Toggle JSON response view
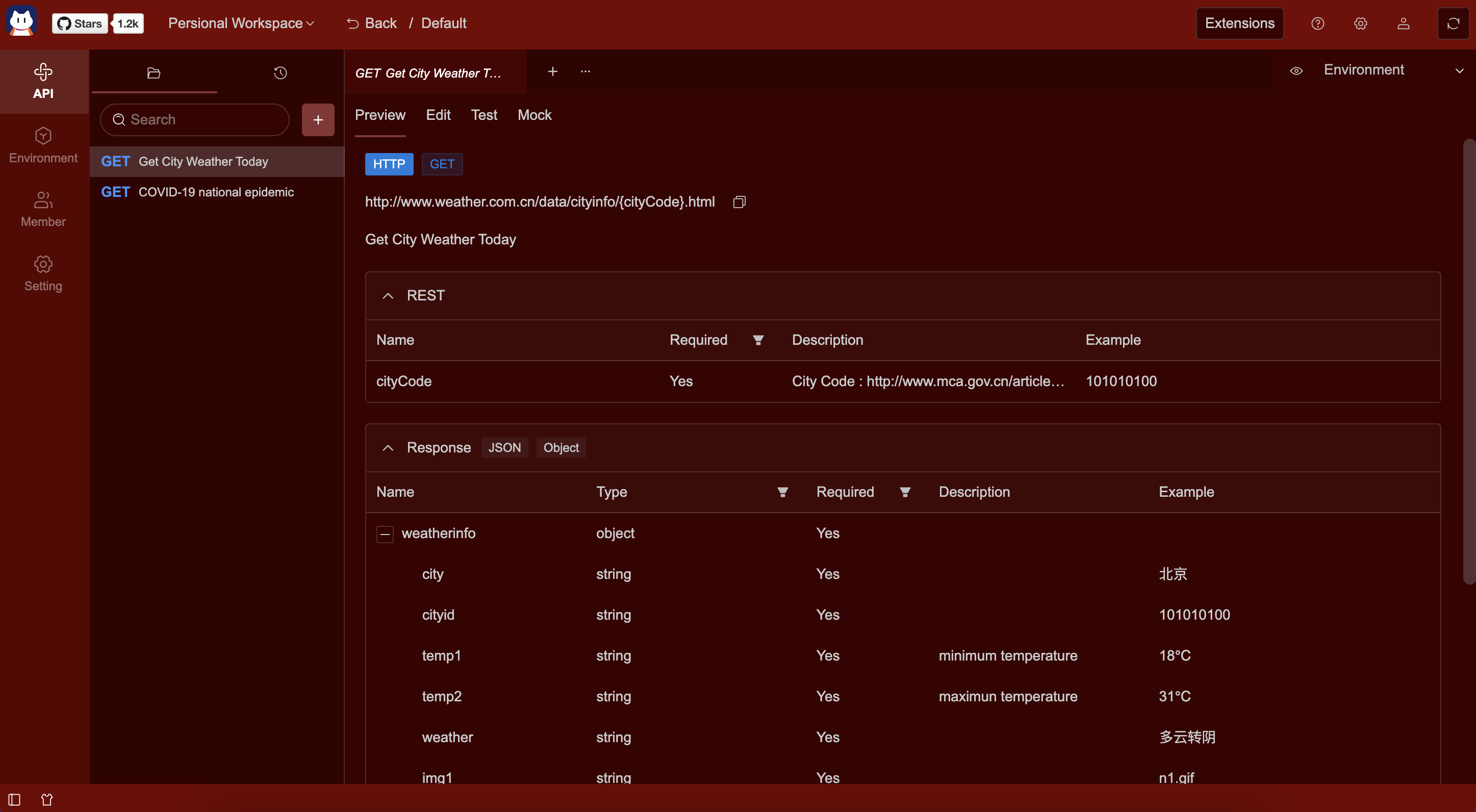The image size is (1476, 812). click(x=504, y=447)
